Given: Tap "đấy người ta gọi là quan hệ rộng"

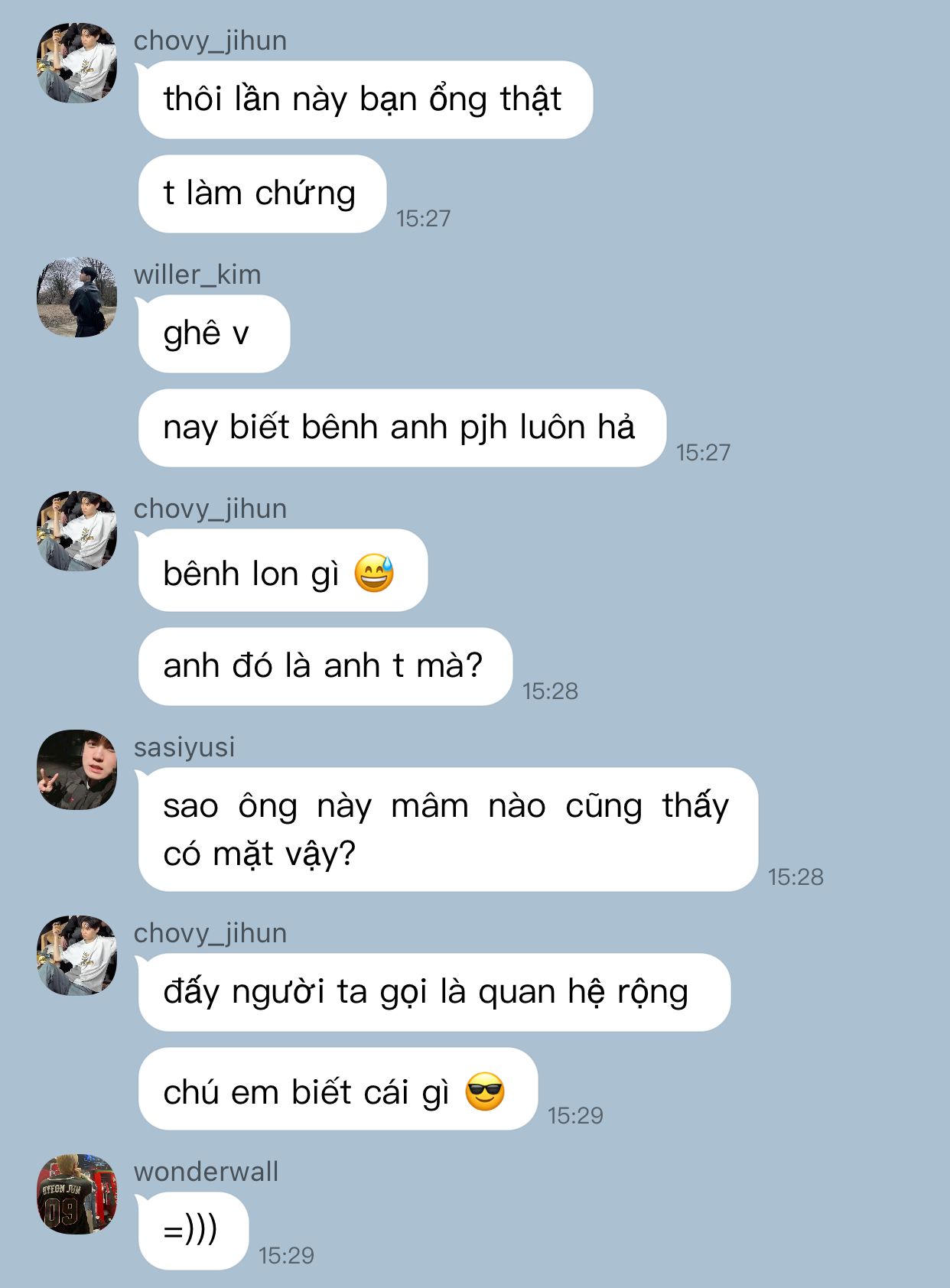Looking at the screenshot, I should pyautogui.click(x=434, y=993).
